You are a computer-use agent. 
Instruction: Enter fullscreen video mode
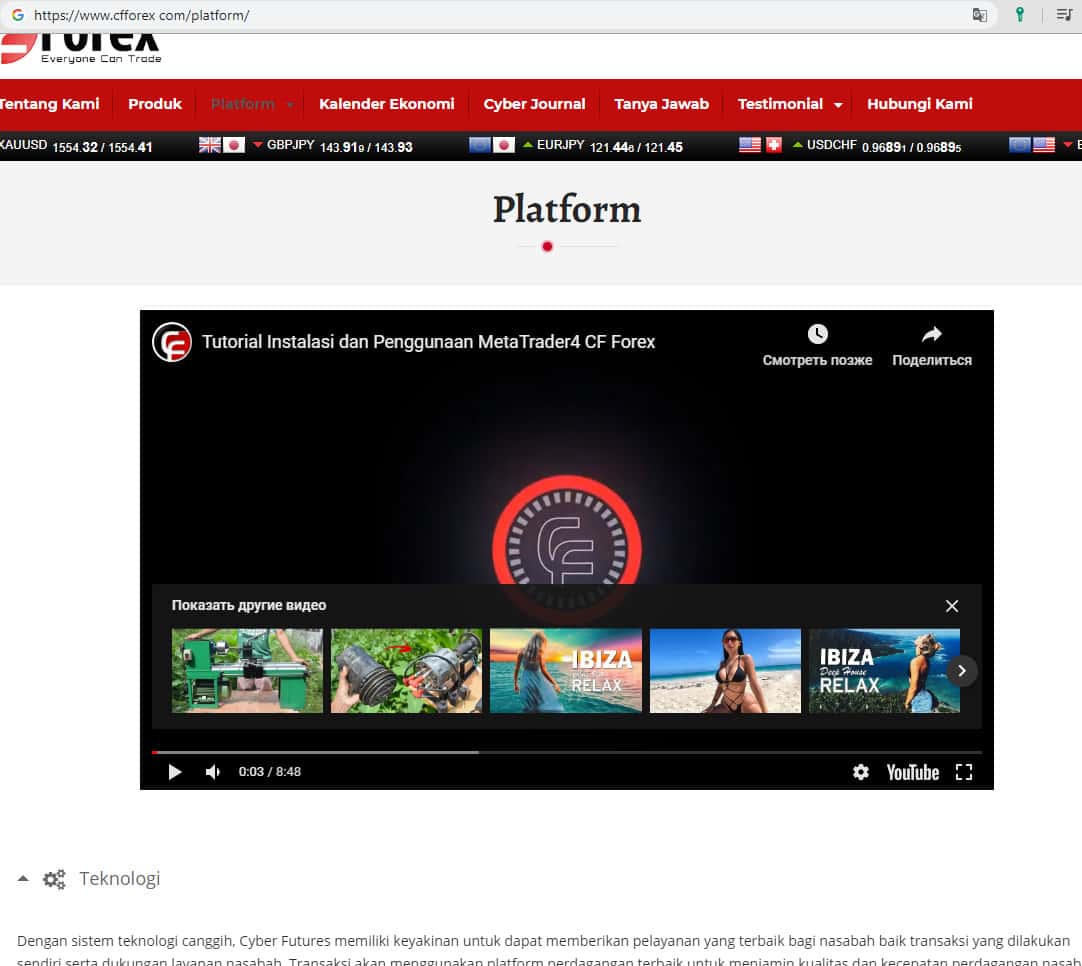point(964,771)
